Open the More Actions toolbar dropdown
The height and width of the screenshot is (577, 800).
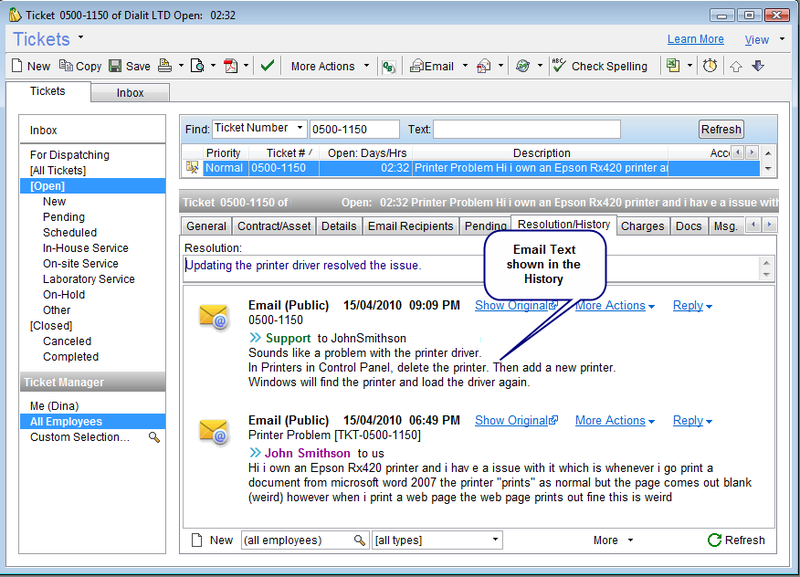[x=330, y=66]
